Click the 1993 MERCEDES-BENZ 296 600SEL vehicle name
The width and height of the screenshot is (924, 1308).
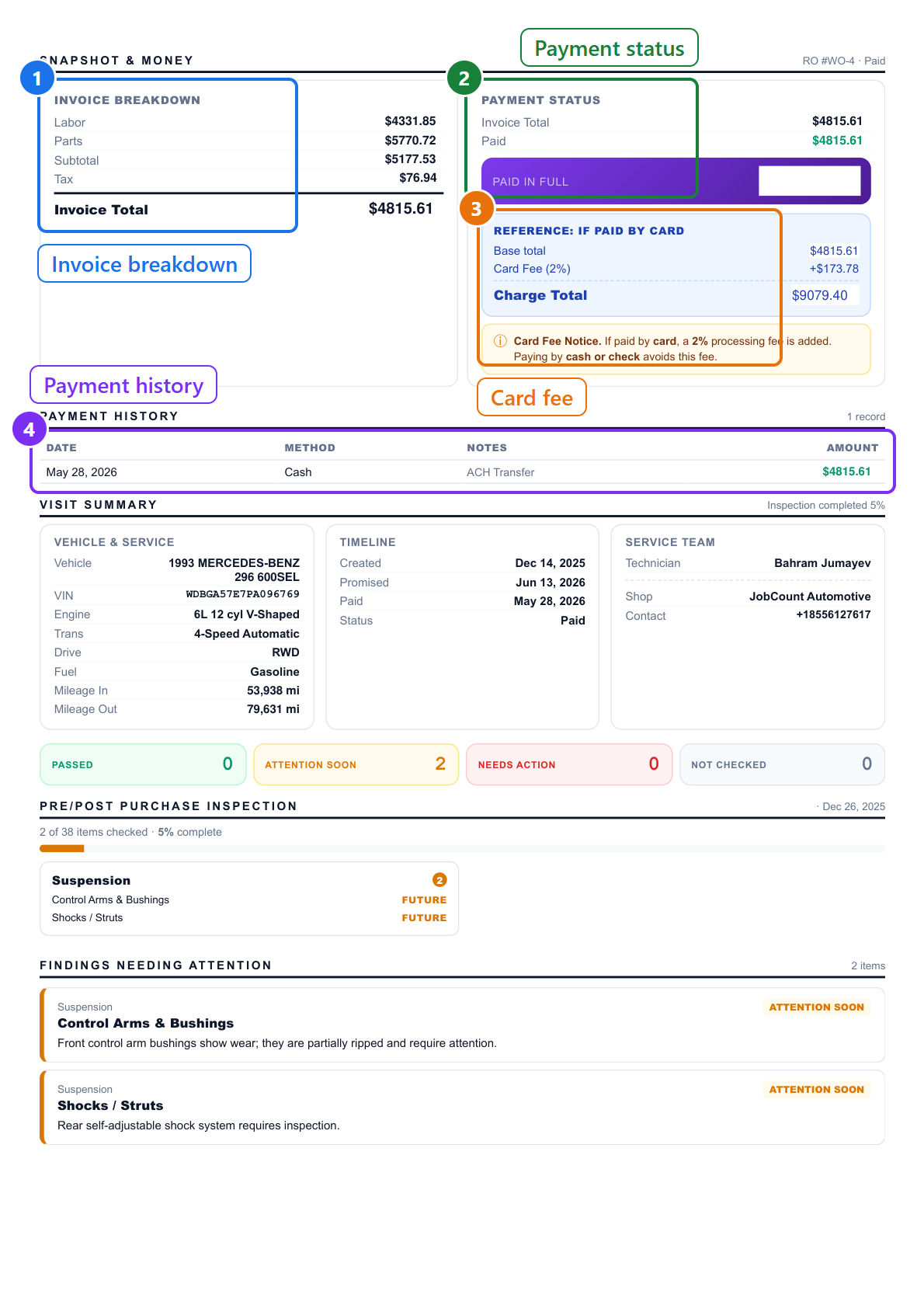click(234, 570)
